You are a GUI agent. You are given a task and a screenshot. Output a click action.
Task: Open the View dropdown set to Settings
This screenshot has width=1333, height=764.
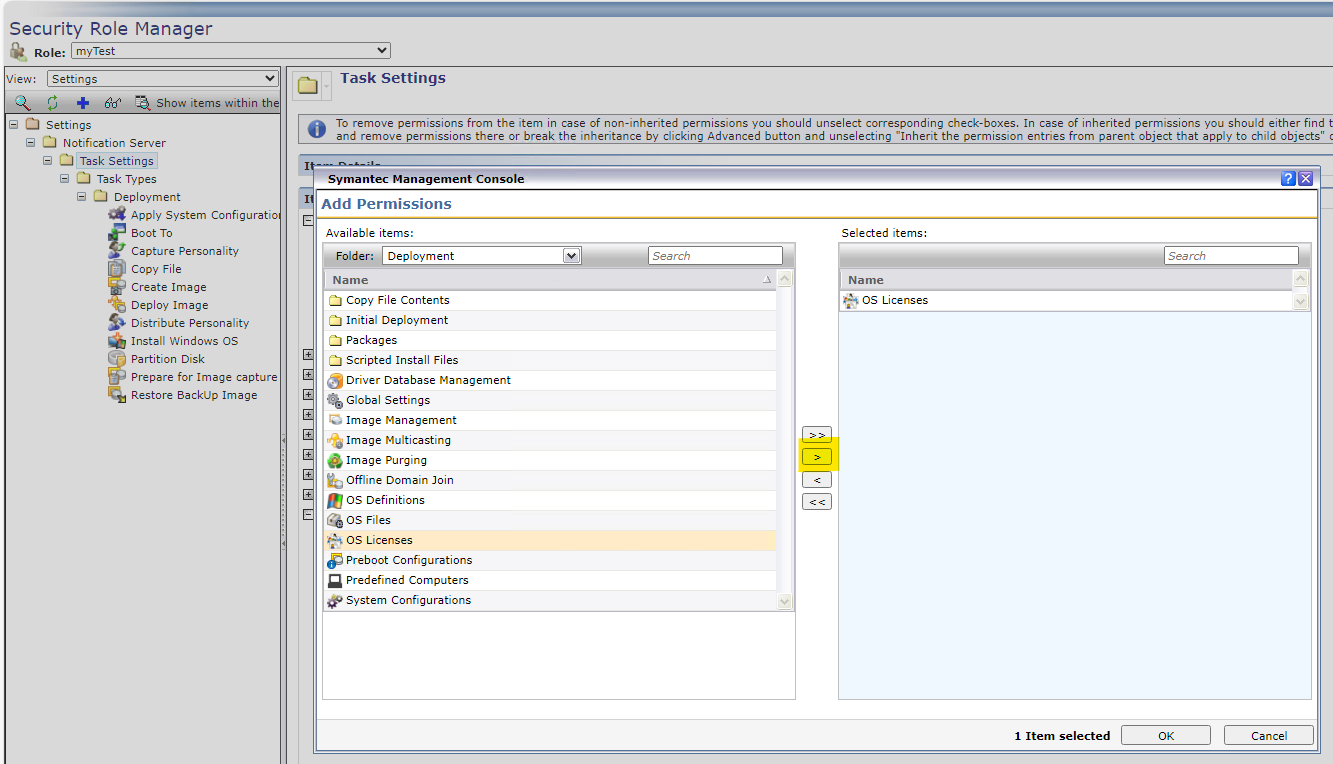point(162,79)
